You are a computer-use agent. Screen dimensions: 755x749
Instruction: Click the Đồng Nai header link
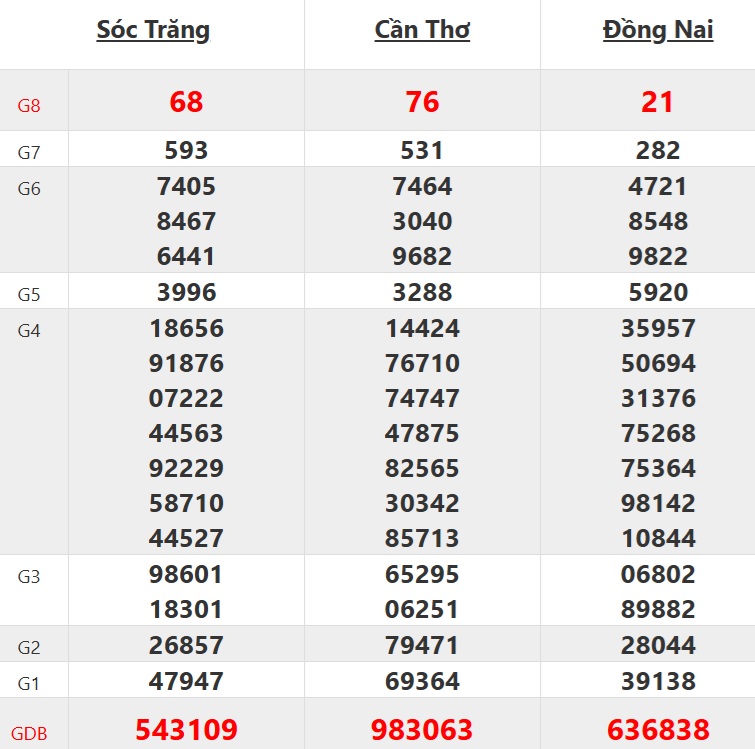pyautogui.click(x=658, y=30)
